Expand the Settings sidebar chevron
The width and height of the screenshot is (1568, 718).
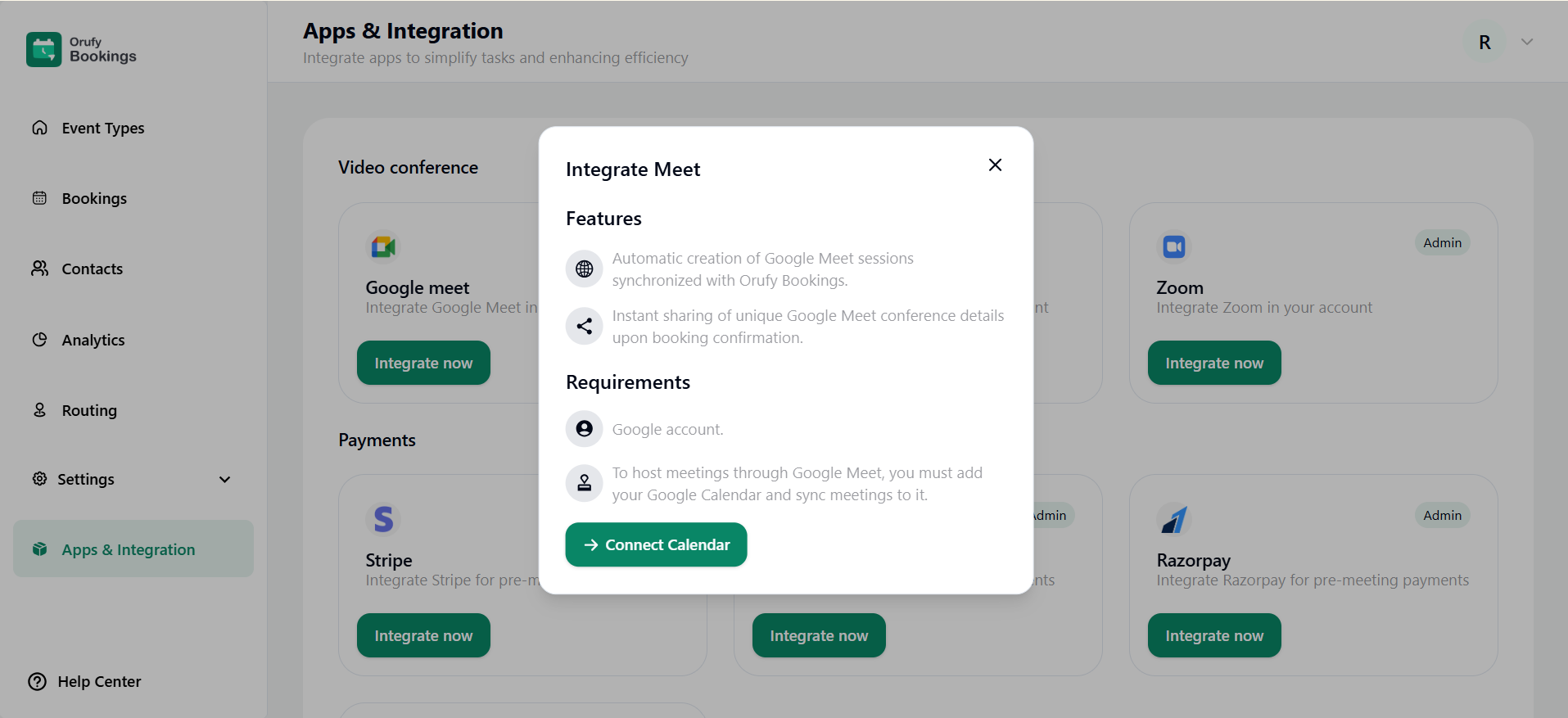(224, 480)
